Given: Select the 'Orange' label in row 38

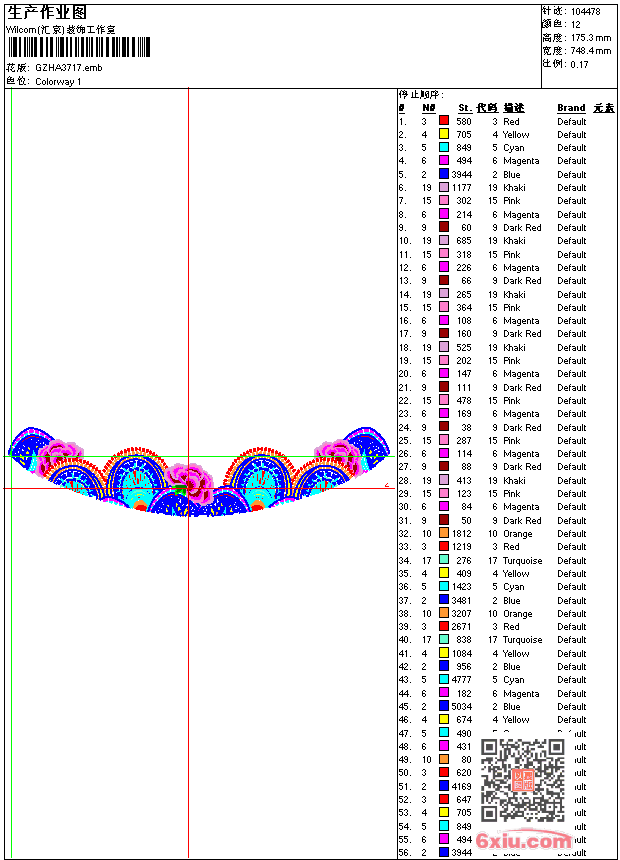Looking at the screenshot, I should [517, 614].
